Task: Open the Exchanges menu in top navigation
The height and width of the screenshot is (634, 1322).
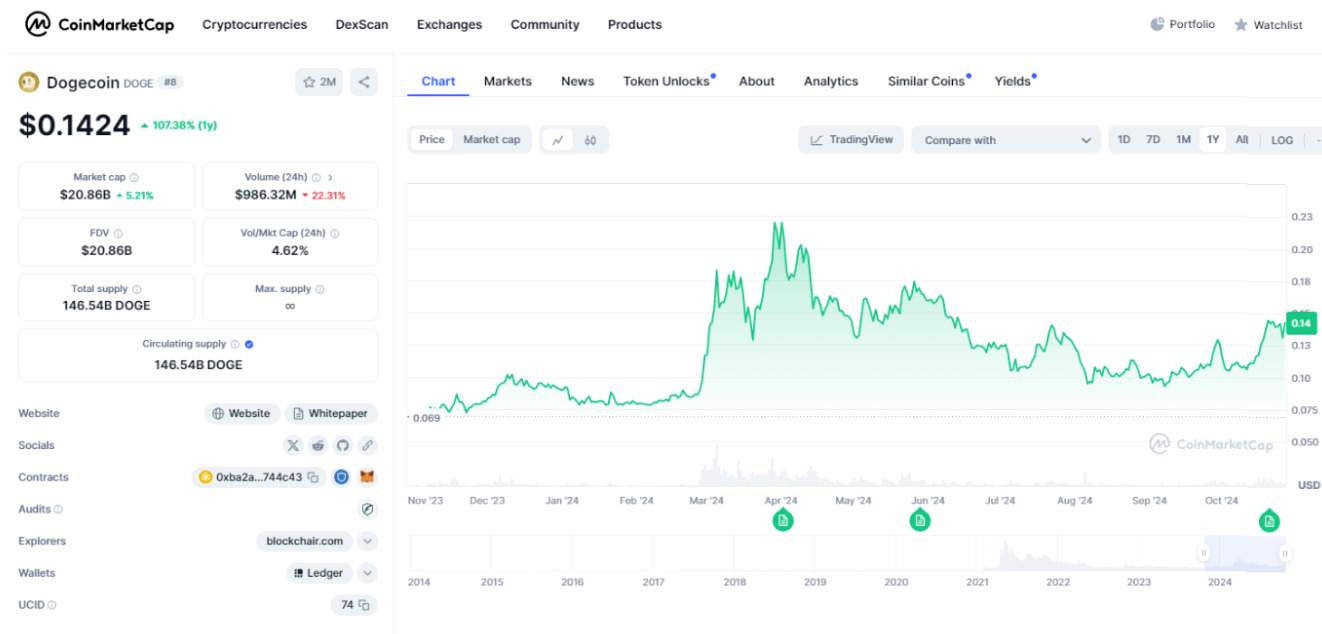Action: pyautogui.click(x=449, y=24)
